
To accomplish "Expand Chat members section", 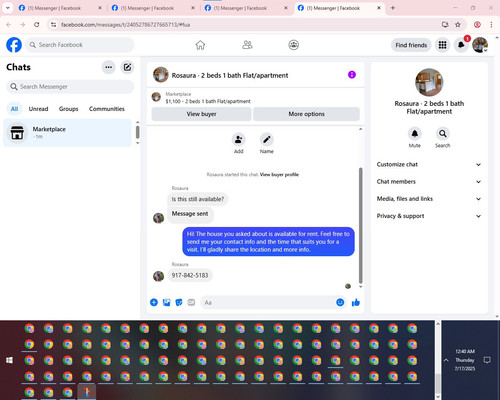I will (x=429, y=182).
